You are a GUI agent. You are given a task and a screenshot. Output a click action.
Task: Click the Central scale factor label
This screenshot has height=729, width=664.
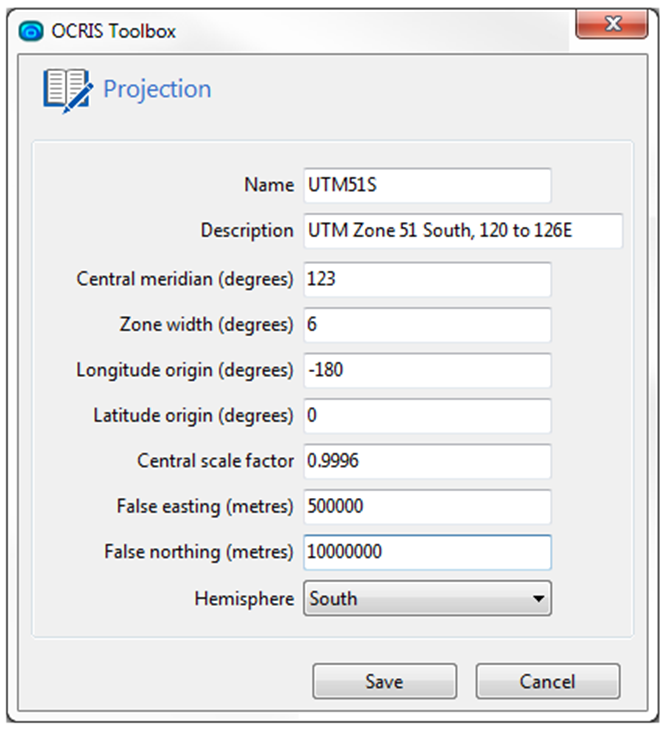tap(215, 461)
